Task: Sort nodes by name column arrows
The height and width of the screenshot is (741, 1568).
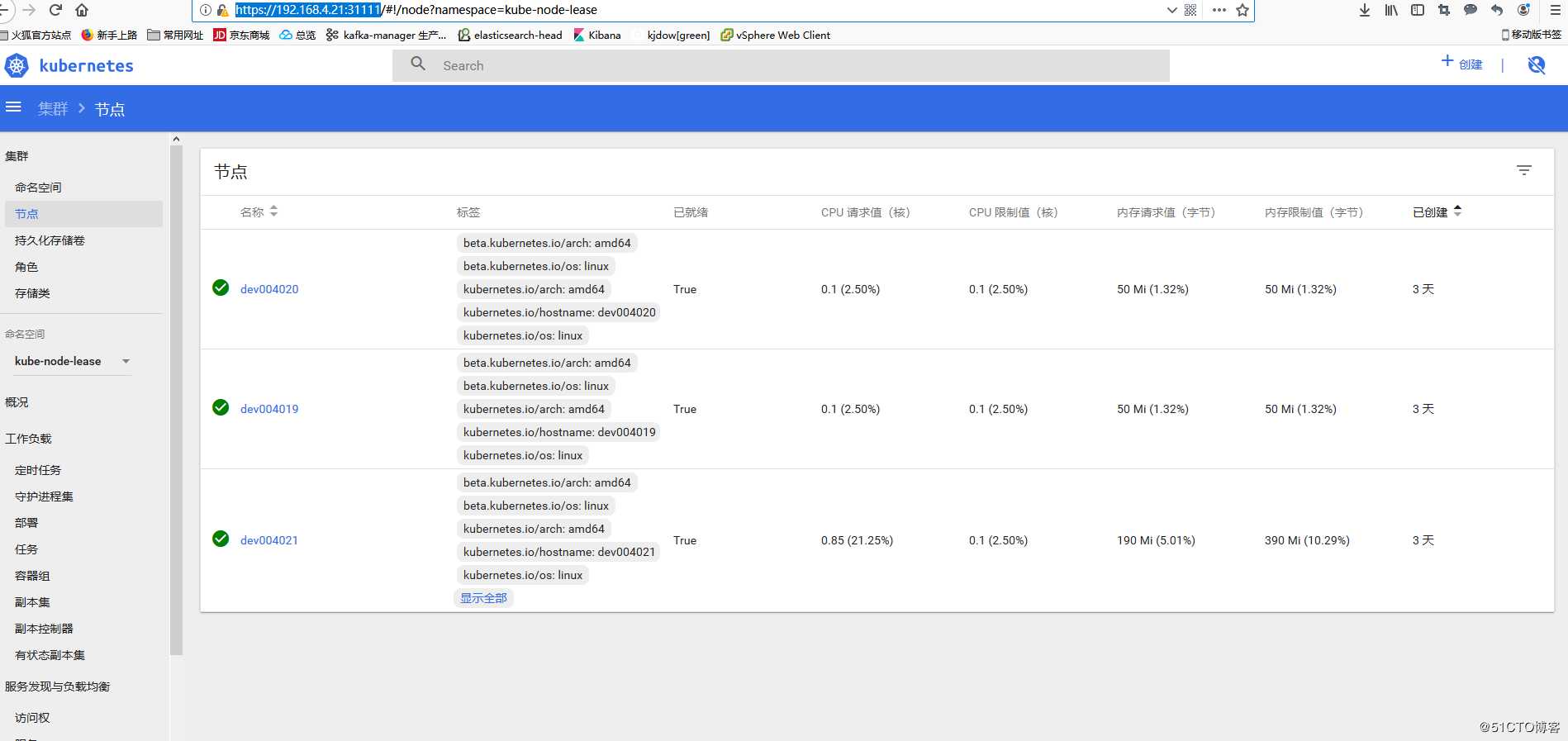Action: point(273,211)
